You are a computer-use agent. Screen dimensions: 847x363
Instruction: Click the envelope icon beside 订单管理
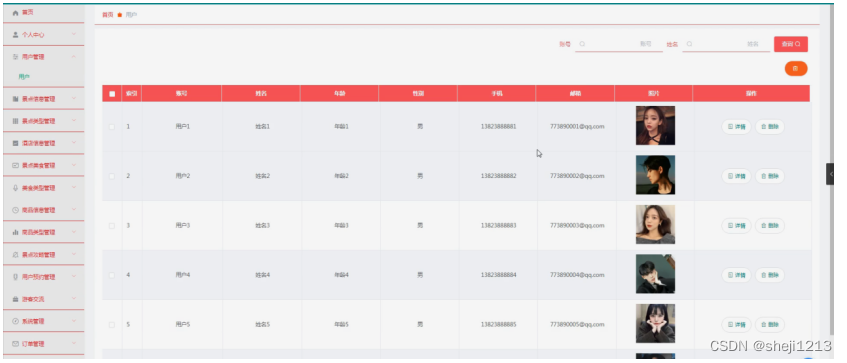pos(15,344)
